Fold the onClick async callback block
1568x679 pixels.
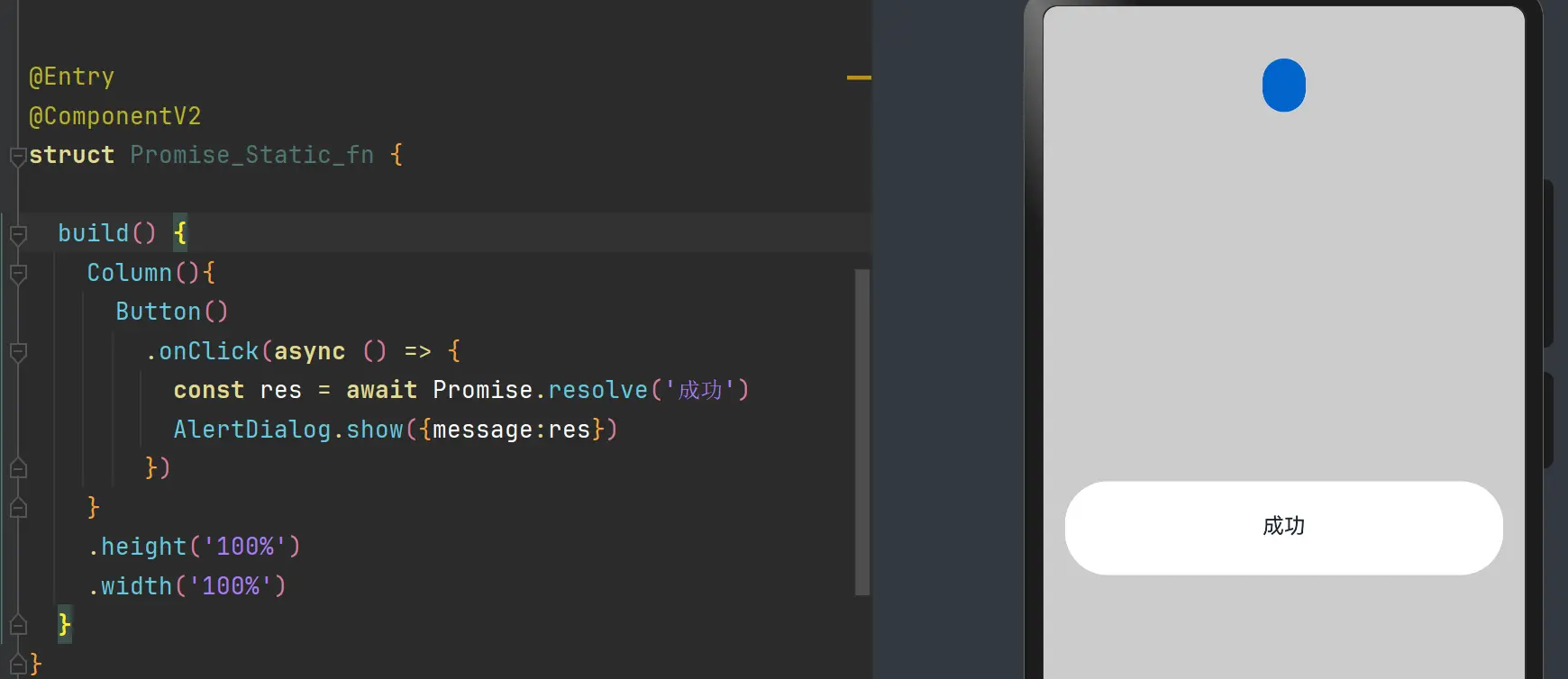(18, 352)
